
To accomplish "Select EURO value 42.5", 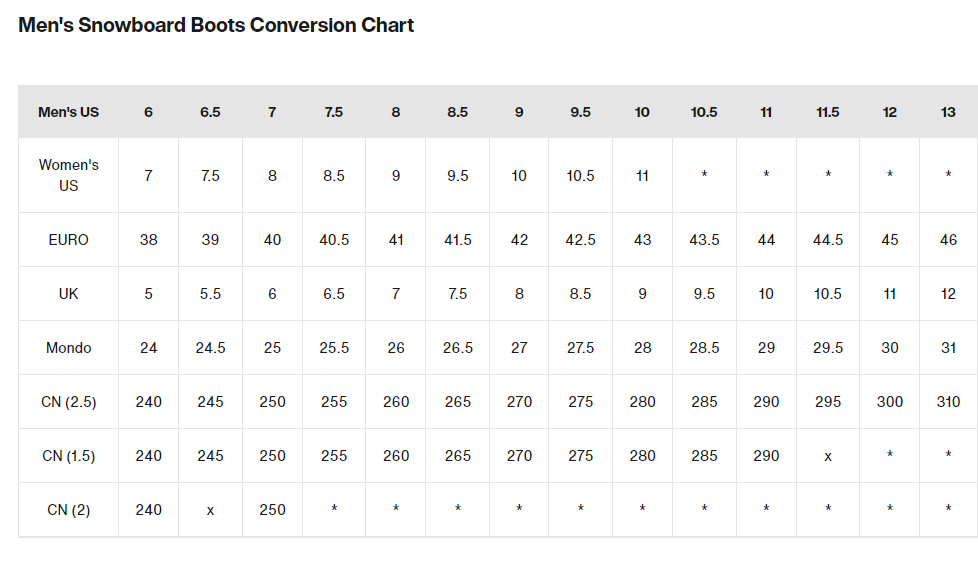I will point(581,240).
